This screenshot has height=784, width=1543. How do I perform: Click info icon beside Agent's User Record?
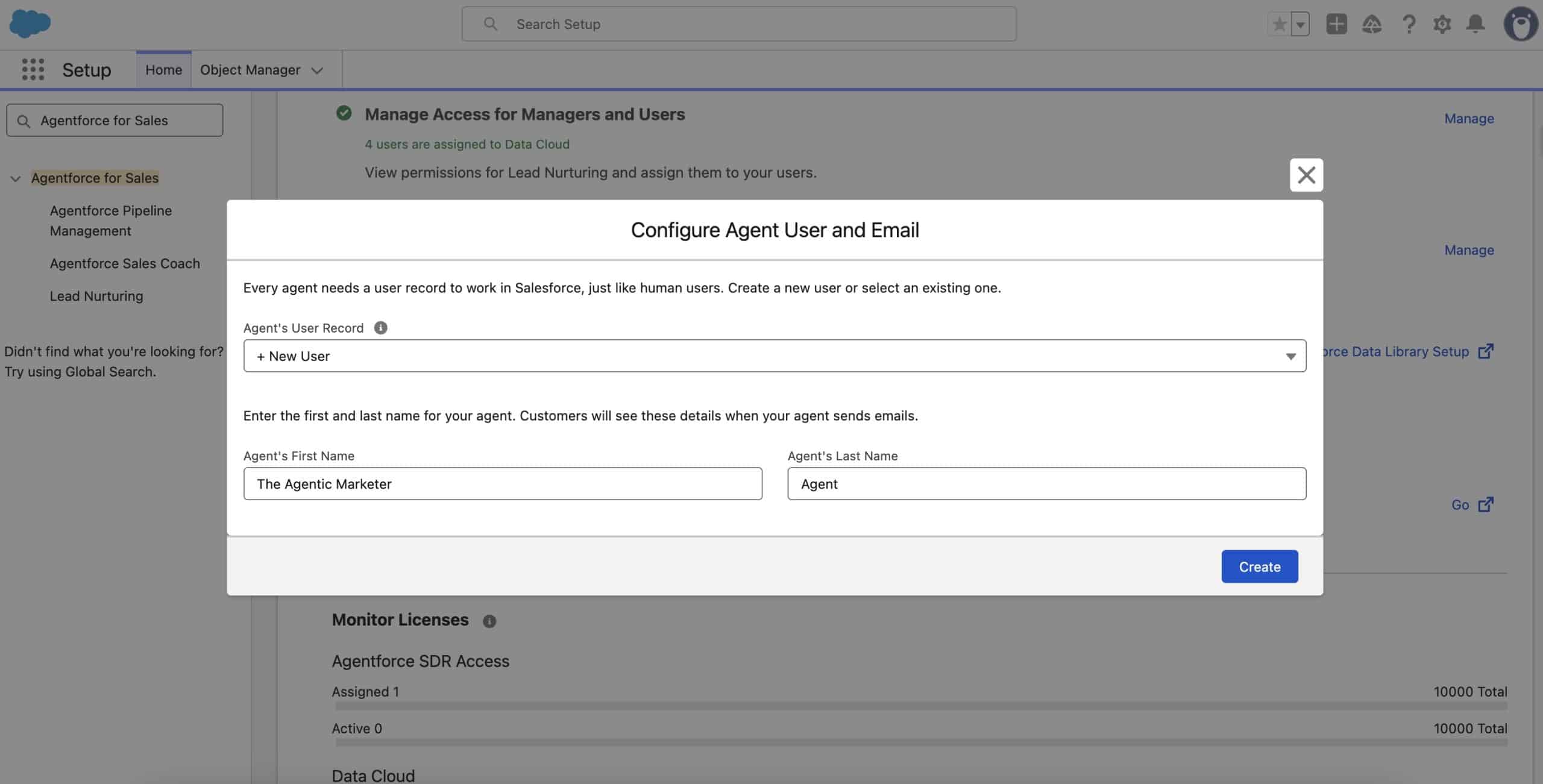[x=380, y=328]
